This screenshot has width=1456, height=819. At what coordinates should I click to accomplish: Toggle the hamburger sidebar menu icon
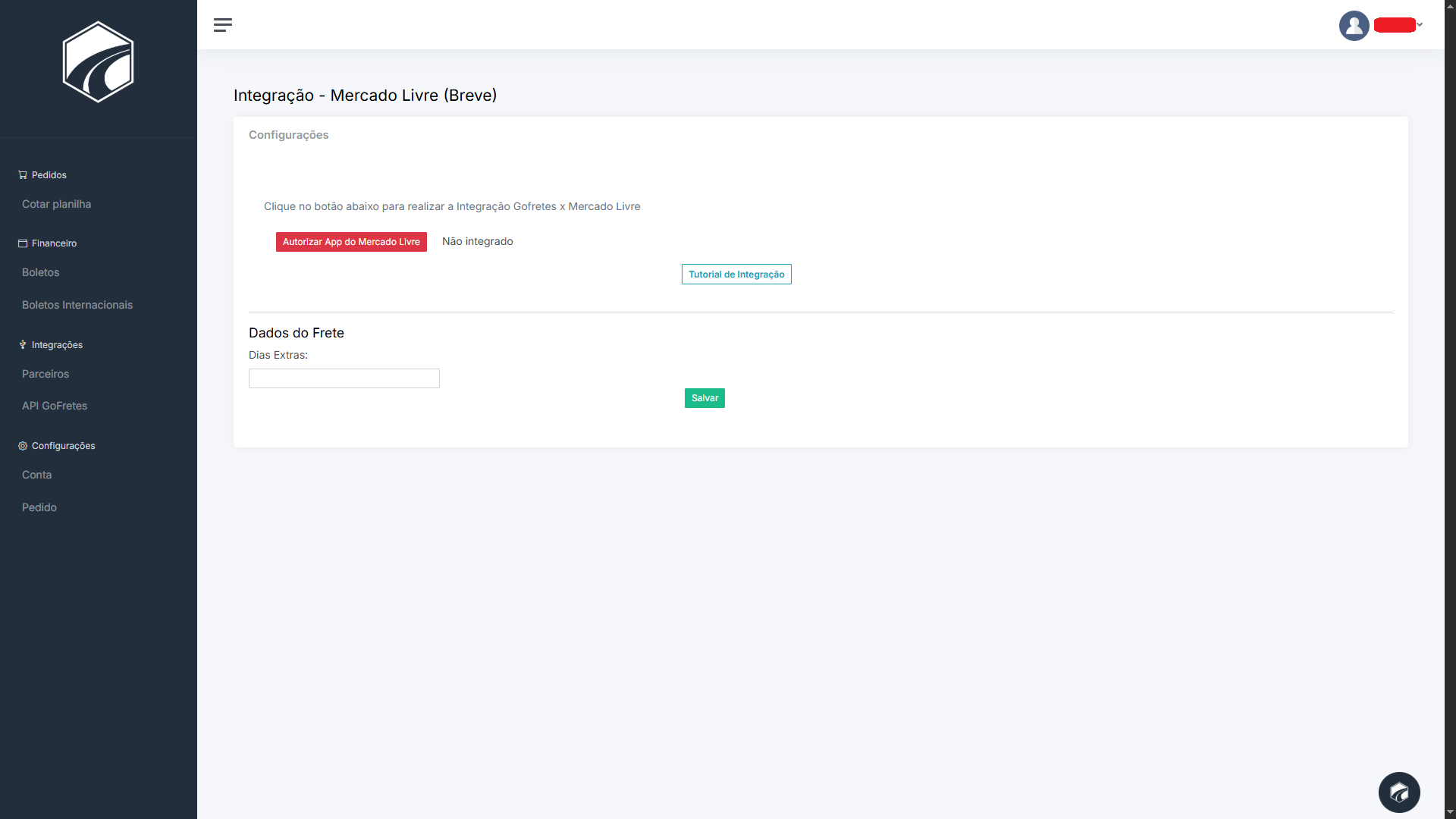222,25
